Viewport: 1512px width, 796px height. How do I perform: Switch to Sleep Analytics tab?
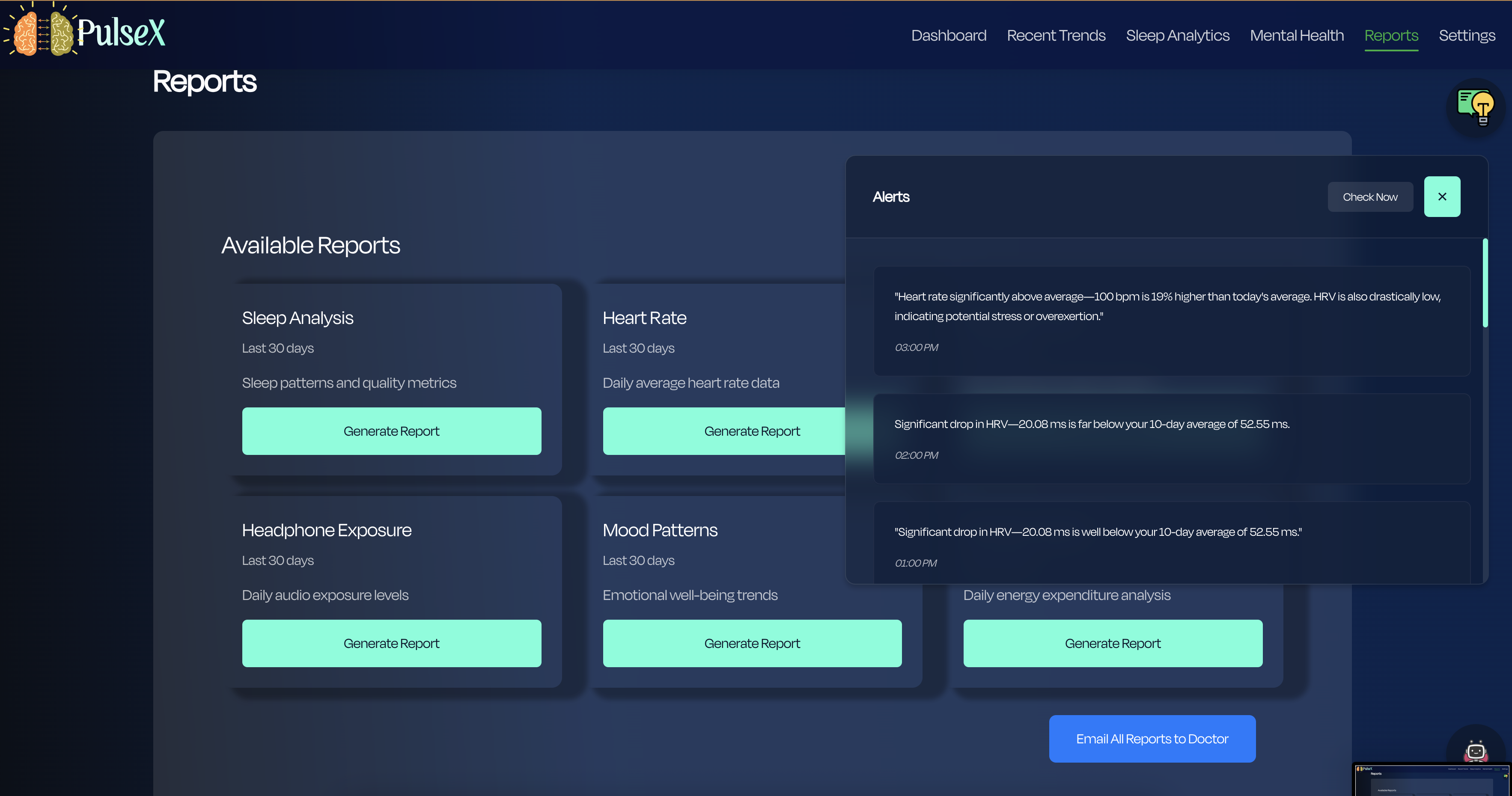point(1177,36)
